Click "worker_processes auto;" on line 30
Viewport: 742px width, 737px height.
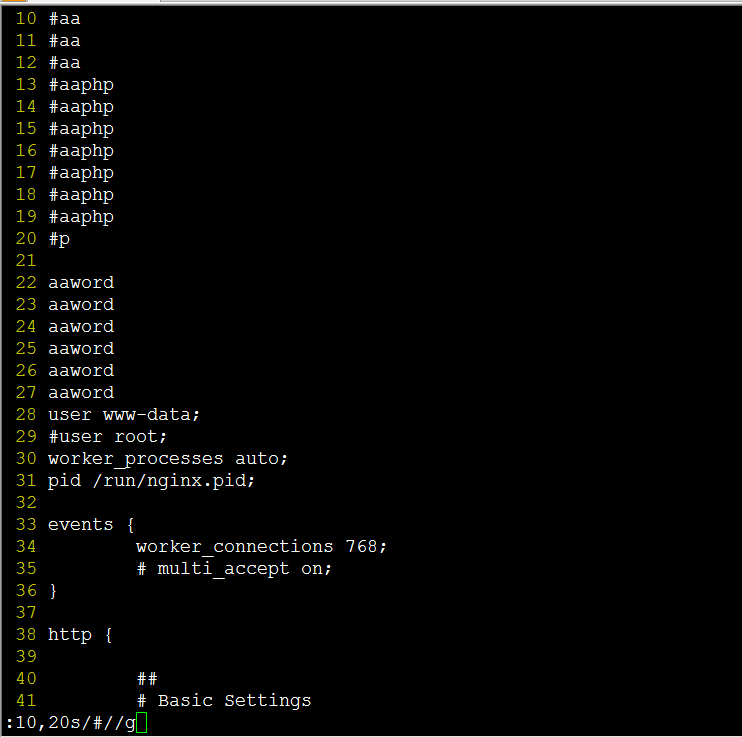point(168,459)
